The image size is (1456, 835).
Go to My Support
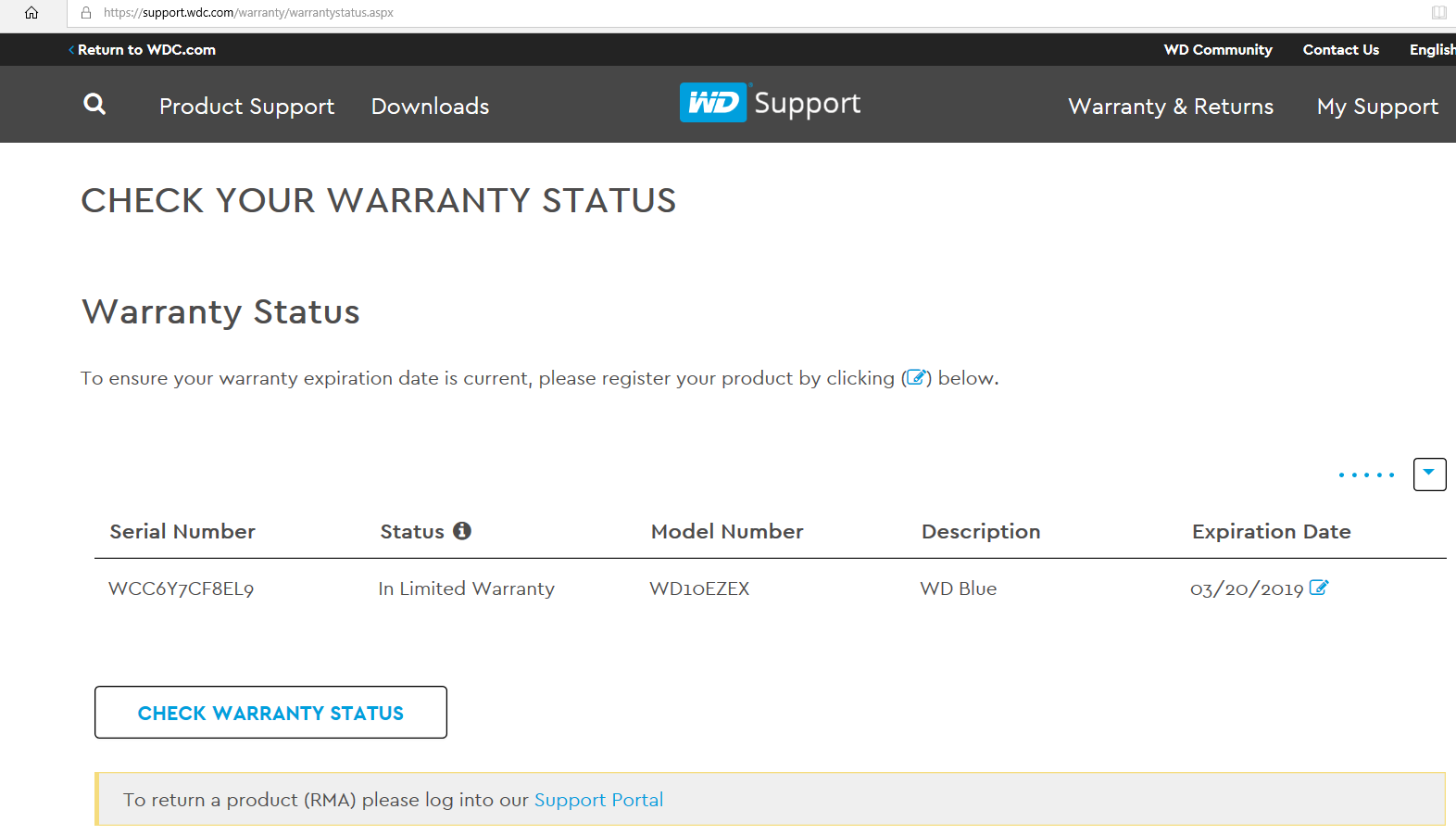(x=1377, y=107)
